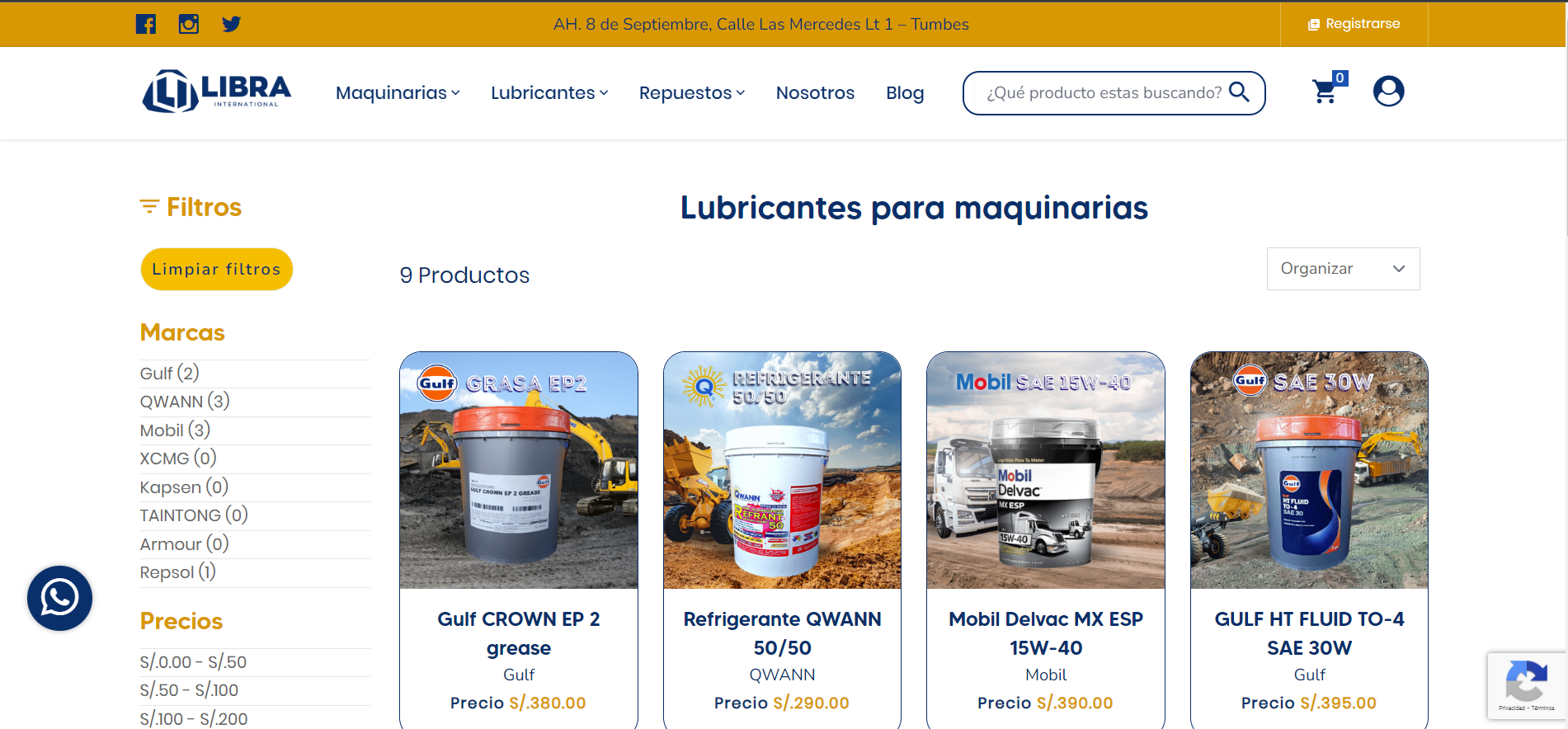Image resolution: width=1568 pixels, height=729 pixels.
Task: Open the user account icon
Action: (1388, 91)
